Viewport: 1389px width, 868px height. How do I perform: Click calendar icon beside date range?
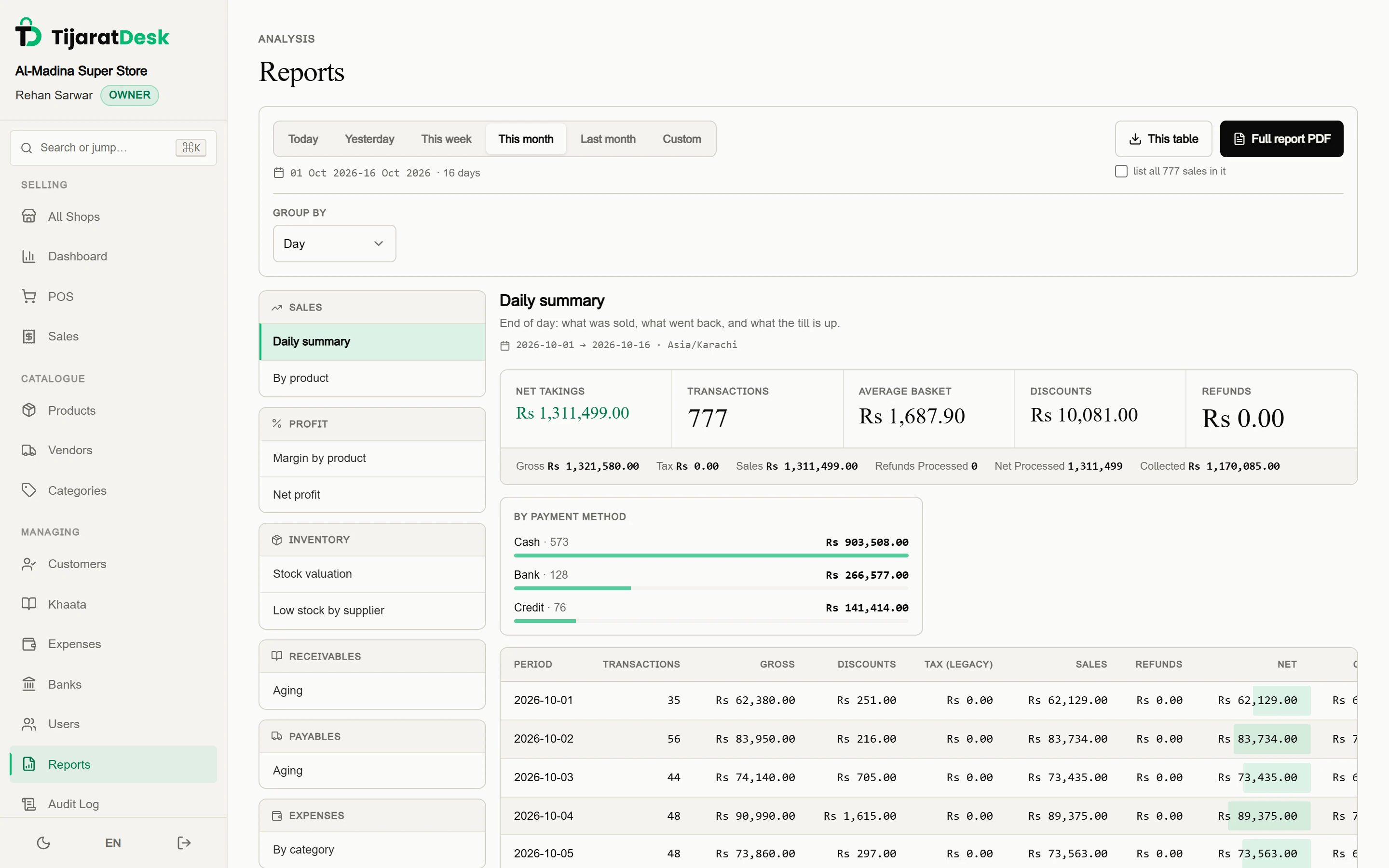[x=279, y=173]
